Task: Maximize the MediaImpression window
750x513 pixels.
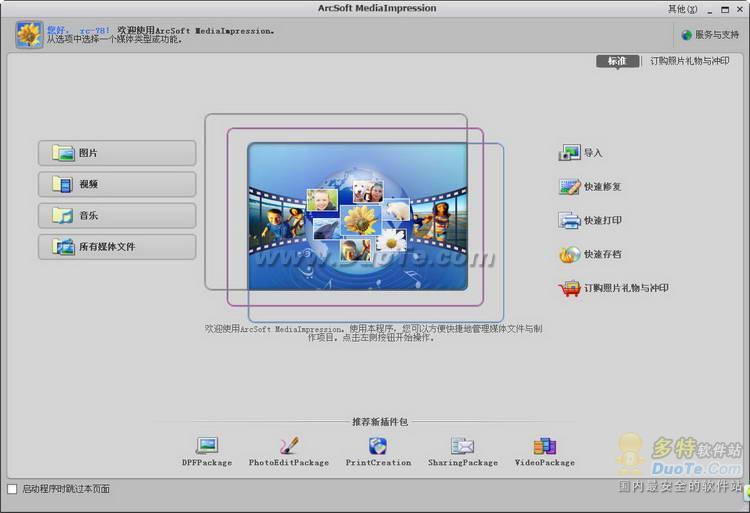Action: coord(725,10)
